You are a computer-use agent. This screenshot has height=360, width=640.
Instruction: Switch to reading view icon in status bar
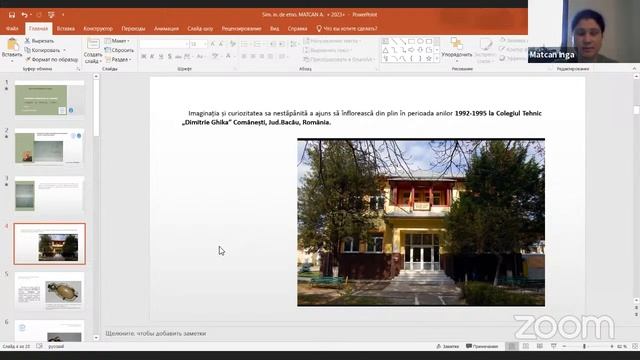[x=540, y=346]
